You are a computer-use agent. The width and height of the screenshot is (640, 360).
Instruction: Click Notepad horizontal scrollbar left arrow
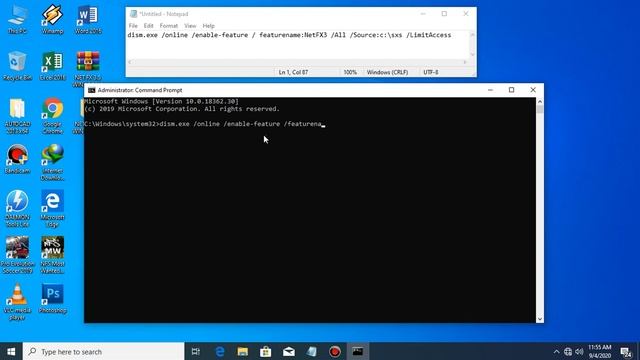[x=130, y=62]
